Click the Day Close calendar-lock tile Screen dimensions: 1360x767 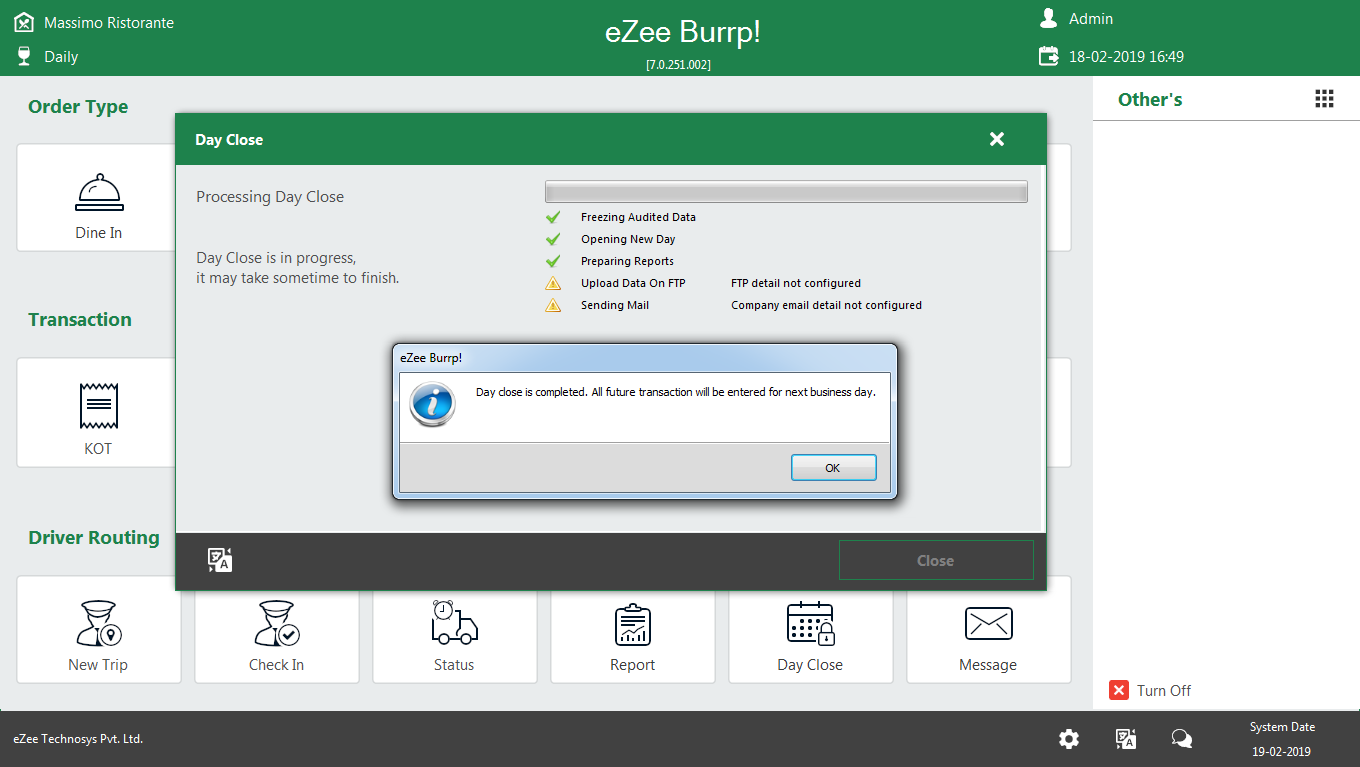(810, 629)
